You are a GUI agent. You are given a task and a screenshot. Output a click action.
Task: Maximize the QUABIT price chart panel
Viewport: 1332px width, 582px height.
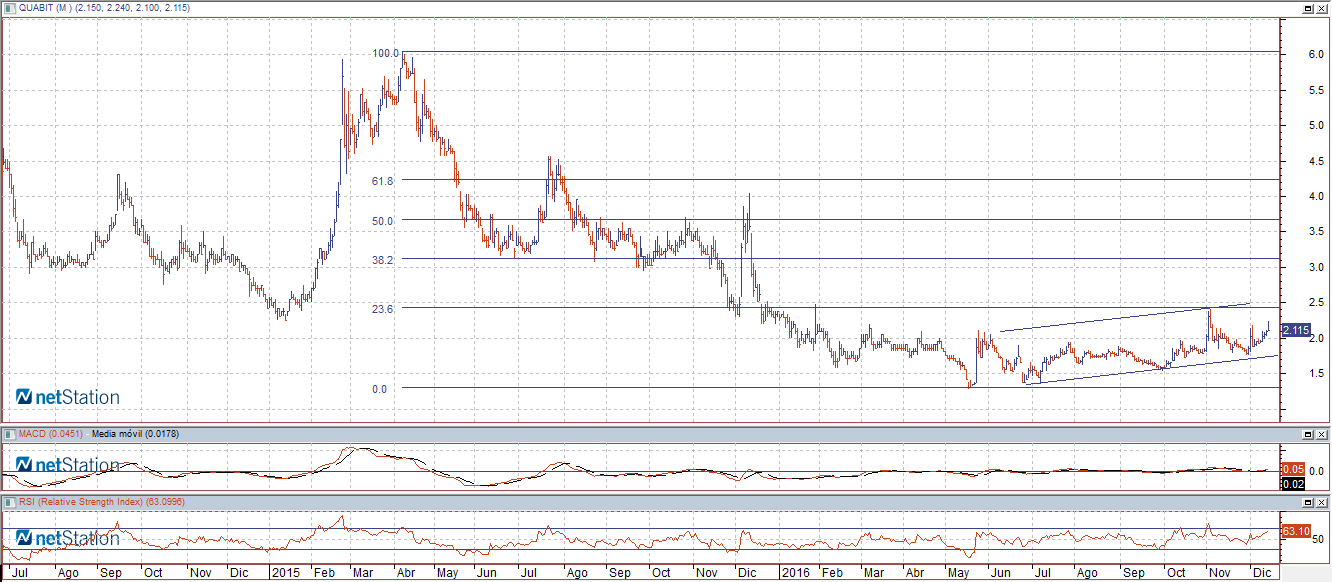click(x=1307, y=8)
